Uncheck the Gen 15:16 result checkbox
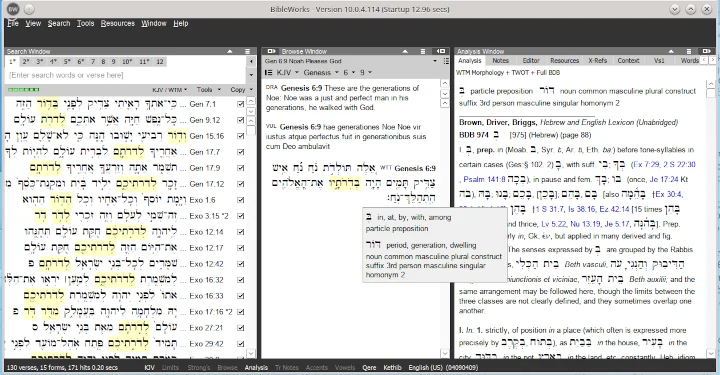The image size is (720, 375). pyautogui.click(x=240, y=136)
